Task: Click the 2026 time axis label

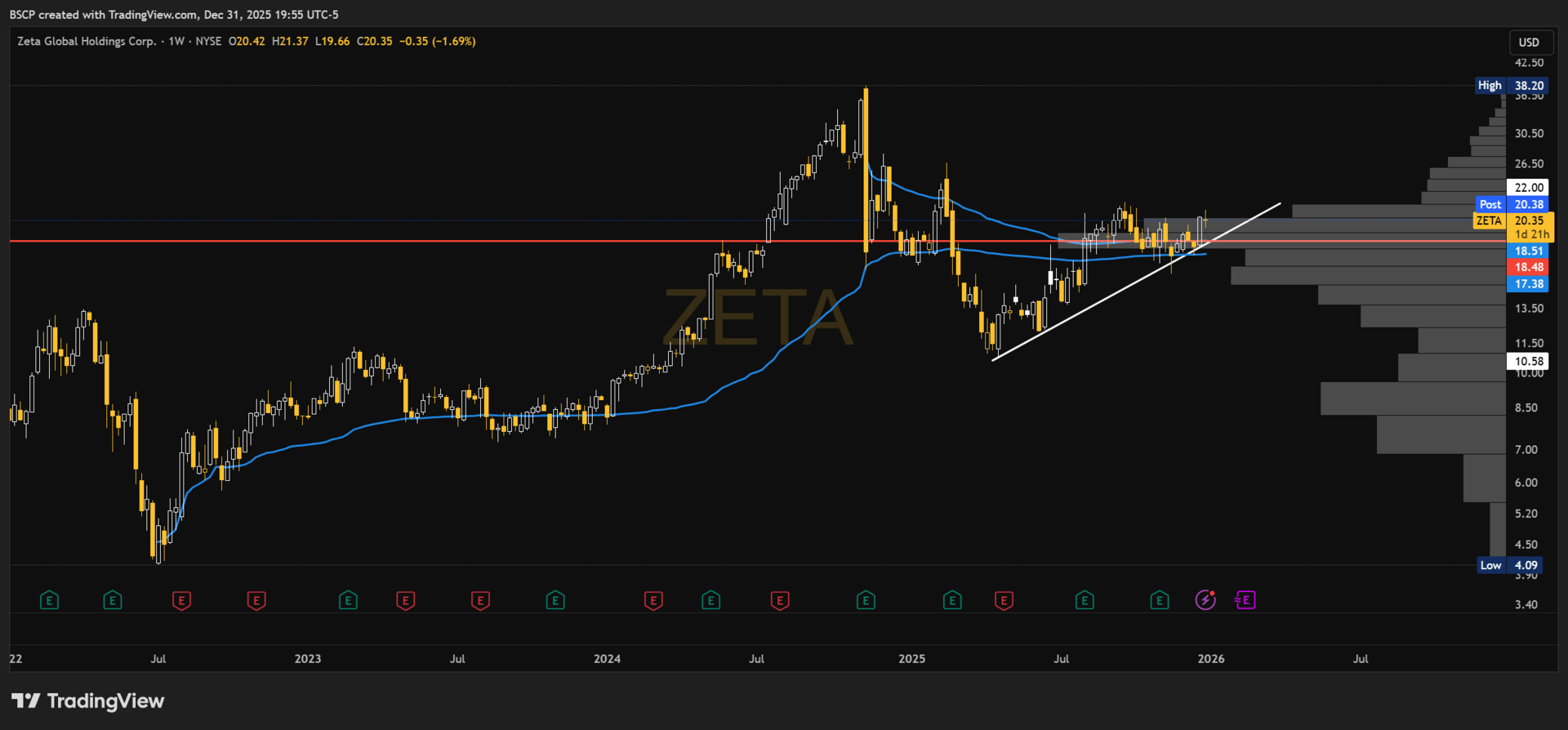Action: click(1210, 659)
